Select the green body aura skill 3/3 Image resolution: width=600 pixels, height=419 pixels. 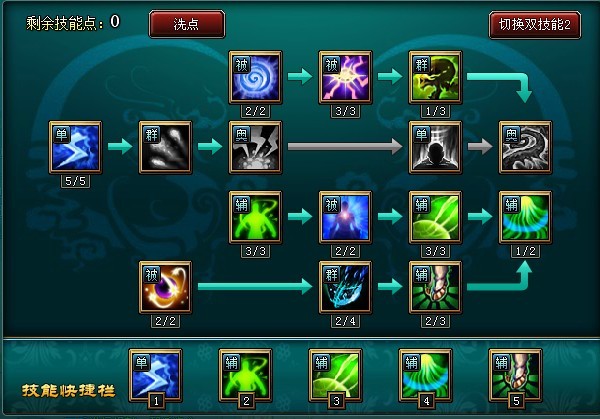click(x=255, y=217)
